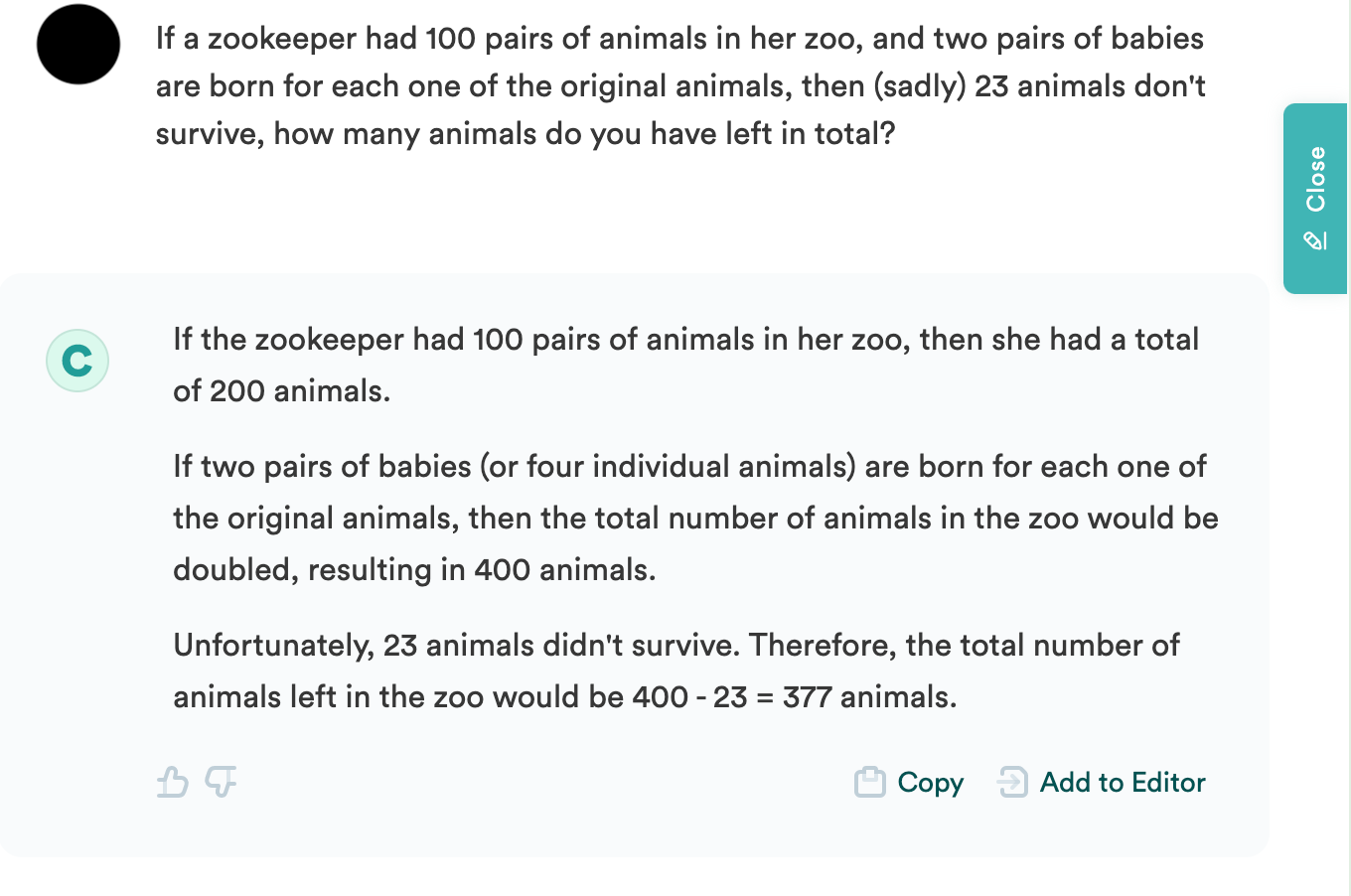Click the thumbs up feedback icon
Screen dimensions: 1351x896
173,782
